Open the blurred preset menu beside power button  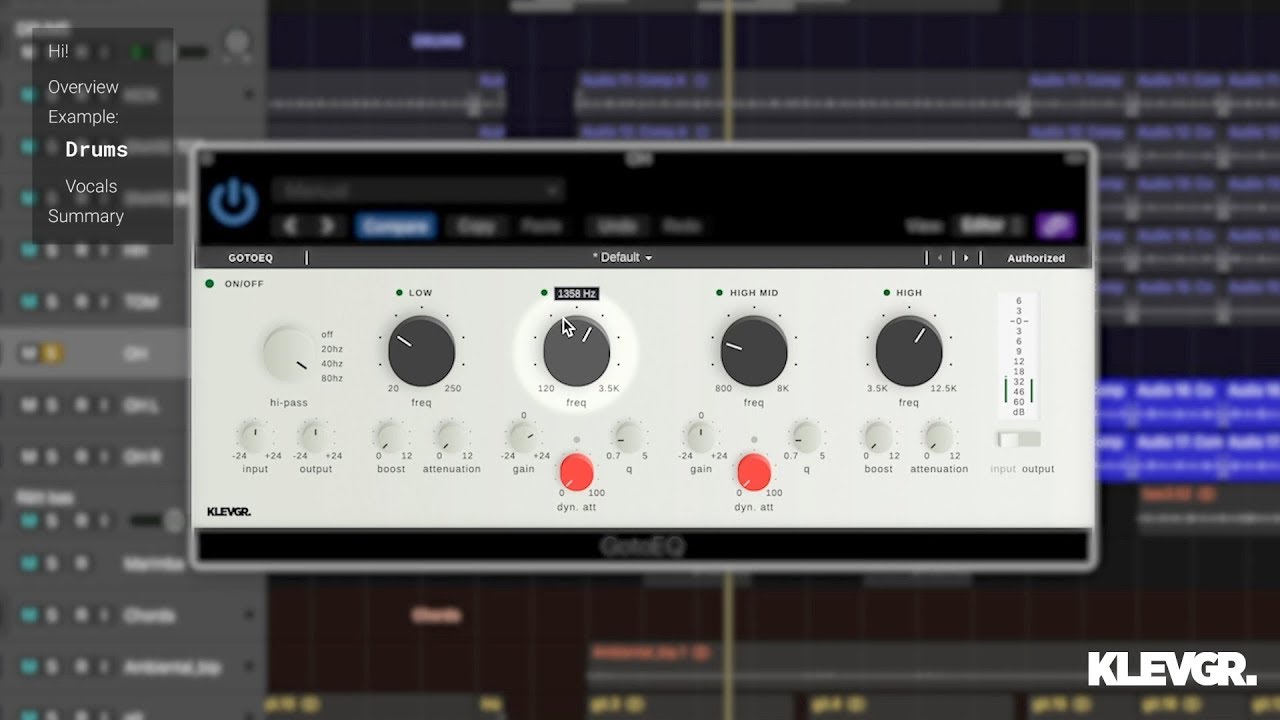coord(418,190)
